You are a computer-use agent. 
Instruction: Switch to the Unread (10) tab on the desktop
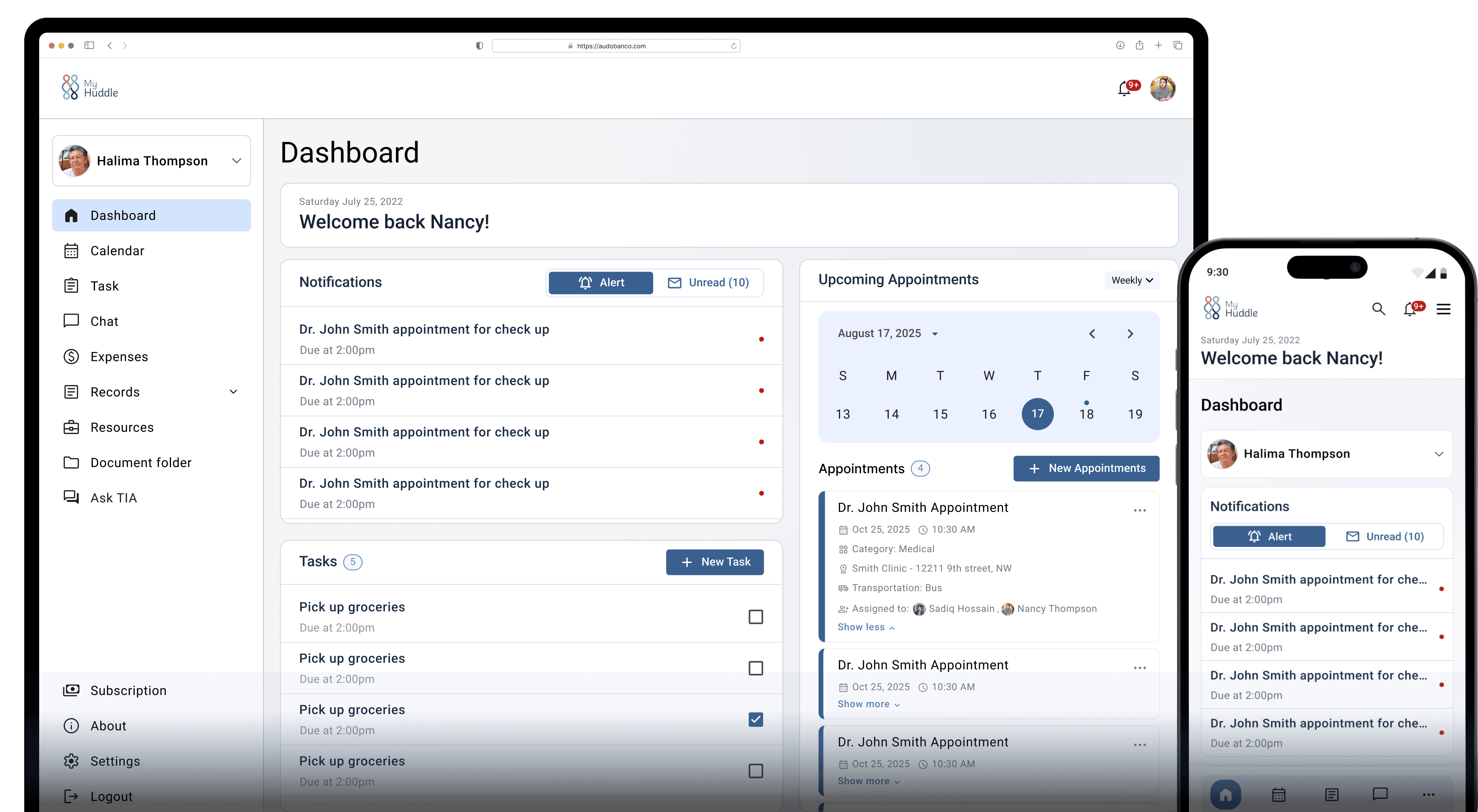(x=709, y=282)
